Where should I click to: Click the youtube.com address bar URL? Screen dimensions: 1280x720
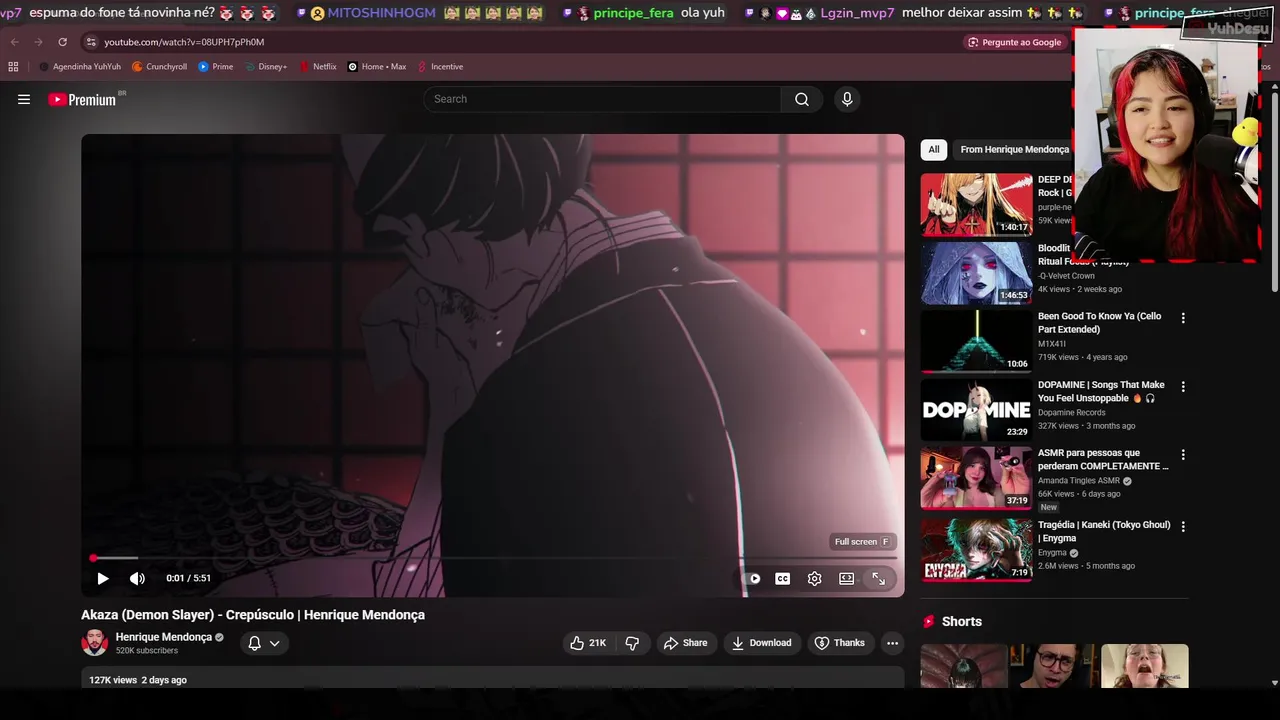pos(184,42)
